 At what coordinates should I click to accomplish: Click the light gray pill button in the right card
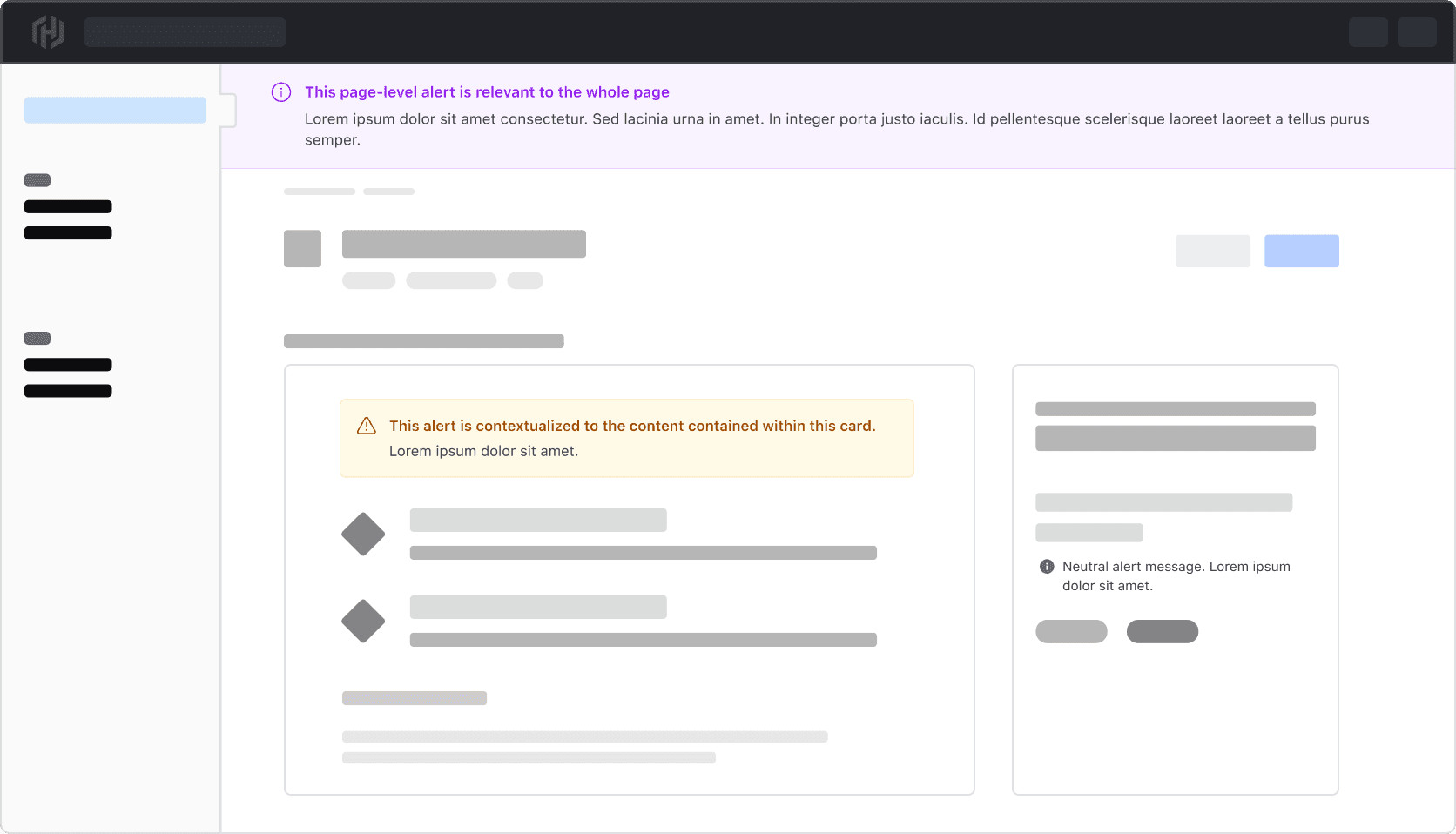(1071, 631)
